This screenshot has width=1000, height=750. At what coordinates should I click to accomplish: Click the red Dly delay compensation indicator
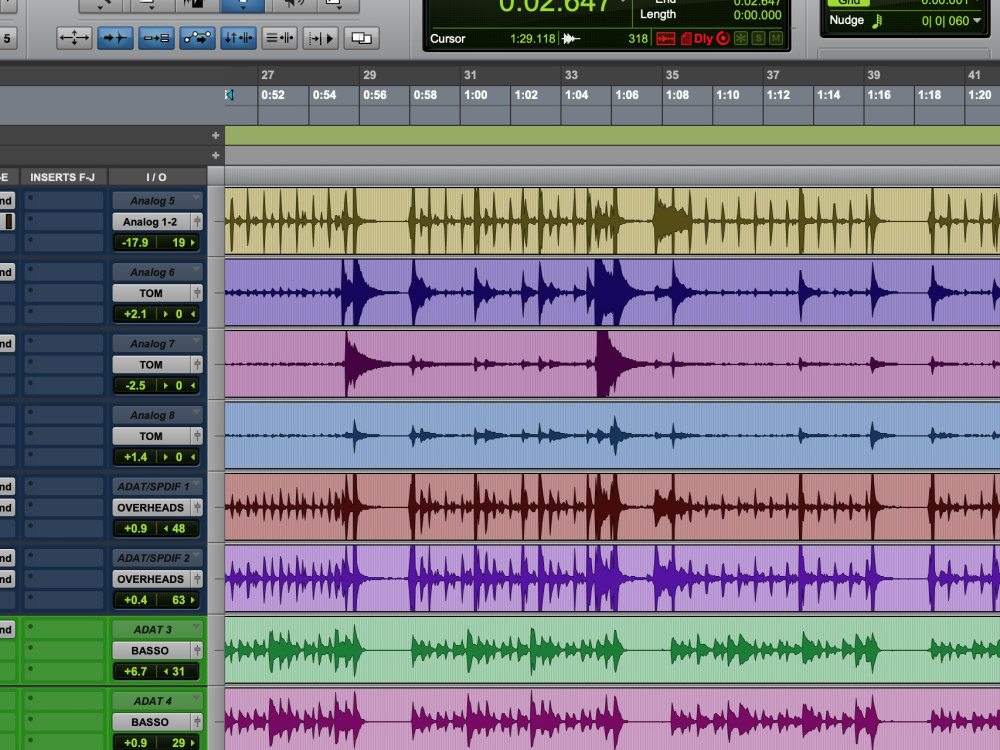coord(702,39)
